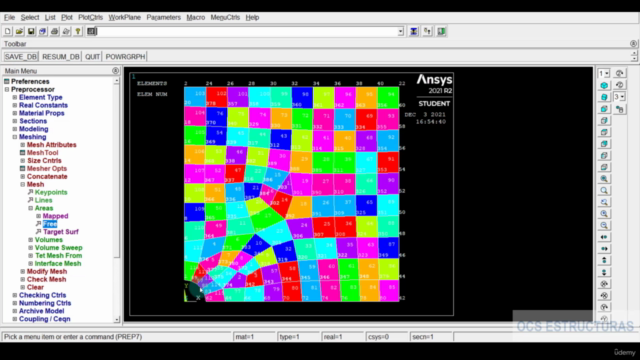Screen dimensions: 640x360
Task: Click in the command input field
Action: 247,31
